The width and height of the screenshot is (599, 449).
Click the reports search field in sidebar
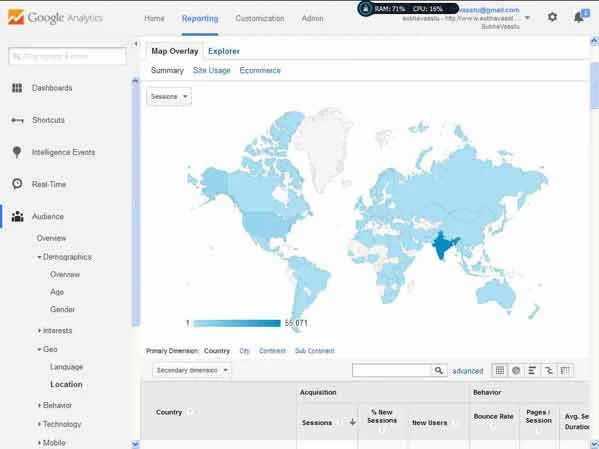[x=67, y=57]
